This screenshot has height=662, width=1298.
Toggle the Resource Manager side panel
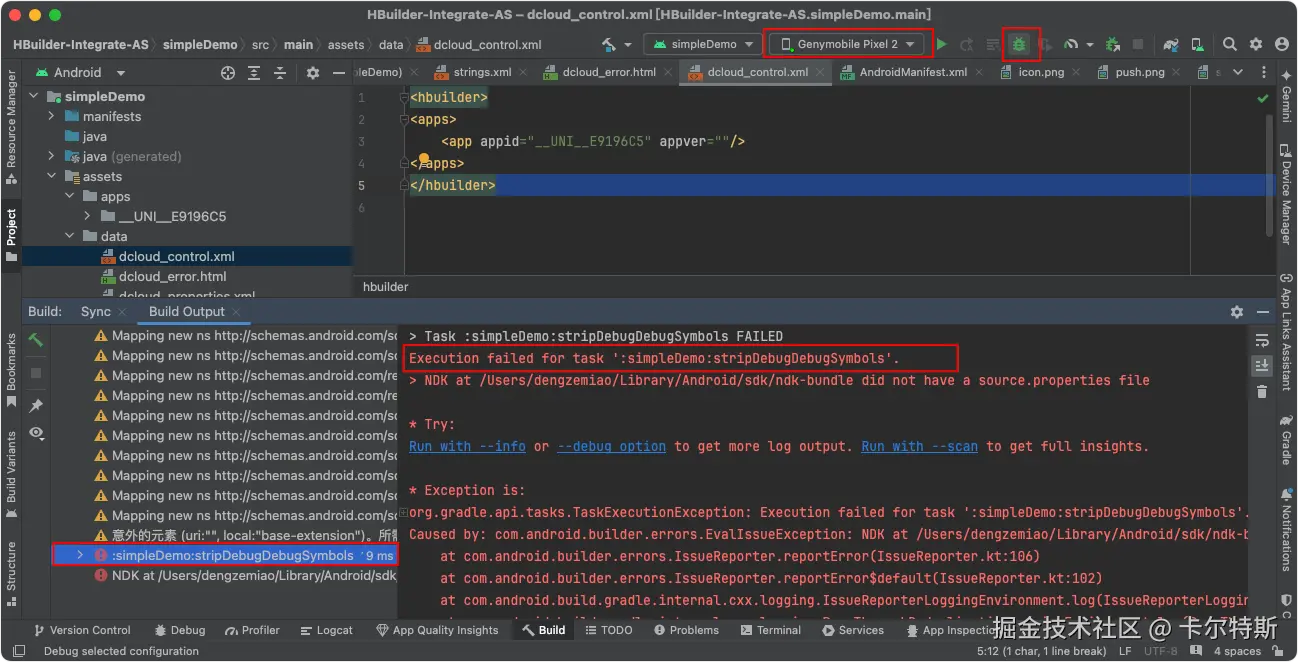[11, 128]
